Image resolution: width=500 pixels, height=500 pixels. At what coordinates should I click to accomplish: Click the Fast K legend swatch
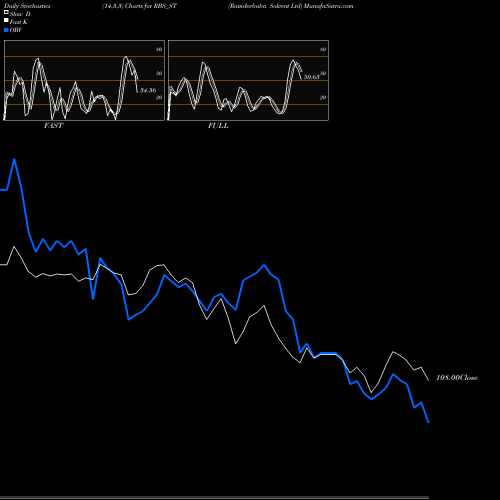coord(6,21)
